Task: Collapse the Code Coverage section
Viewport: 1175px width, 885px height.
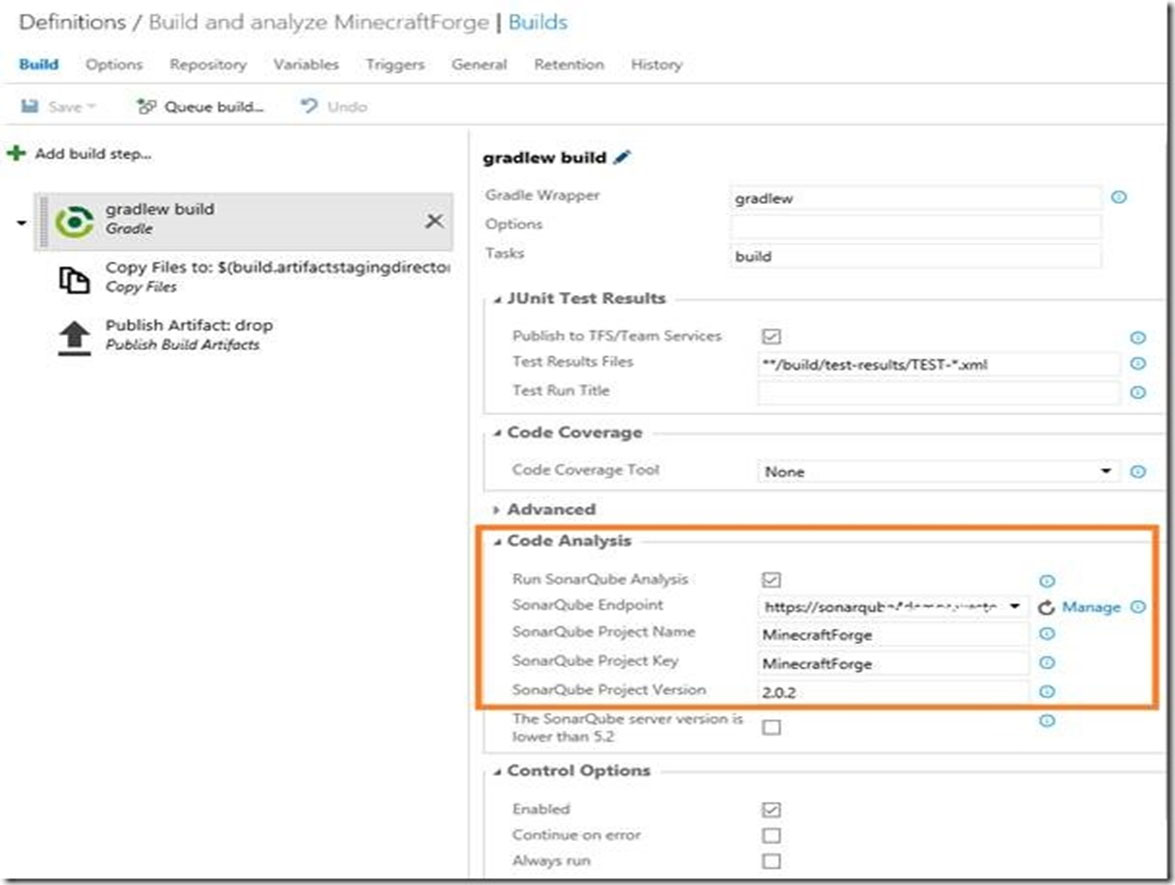Action: 498,434
